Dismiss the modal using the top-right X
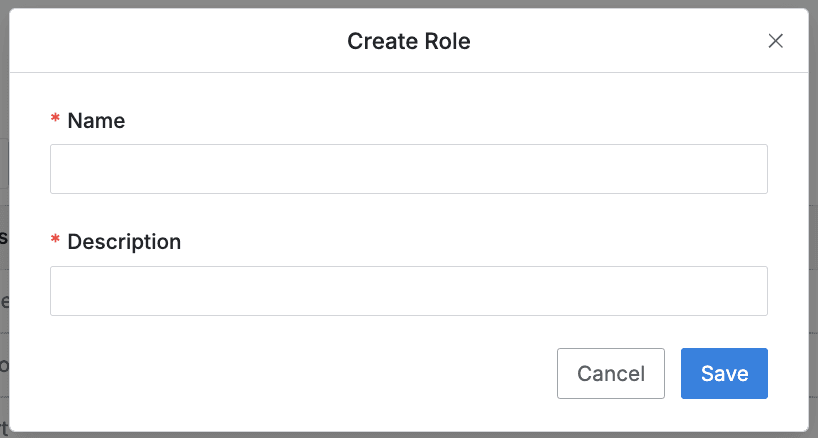 (775, 41)
